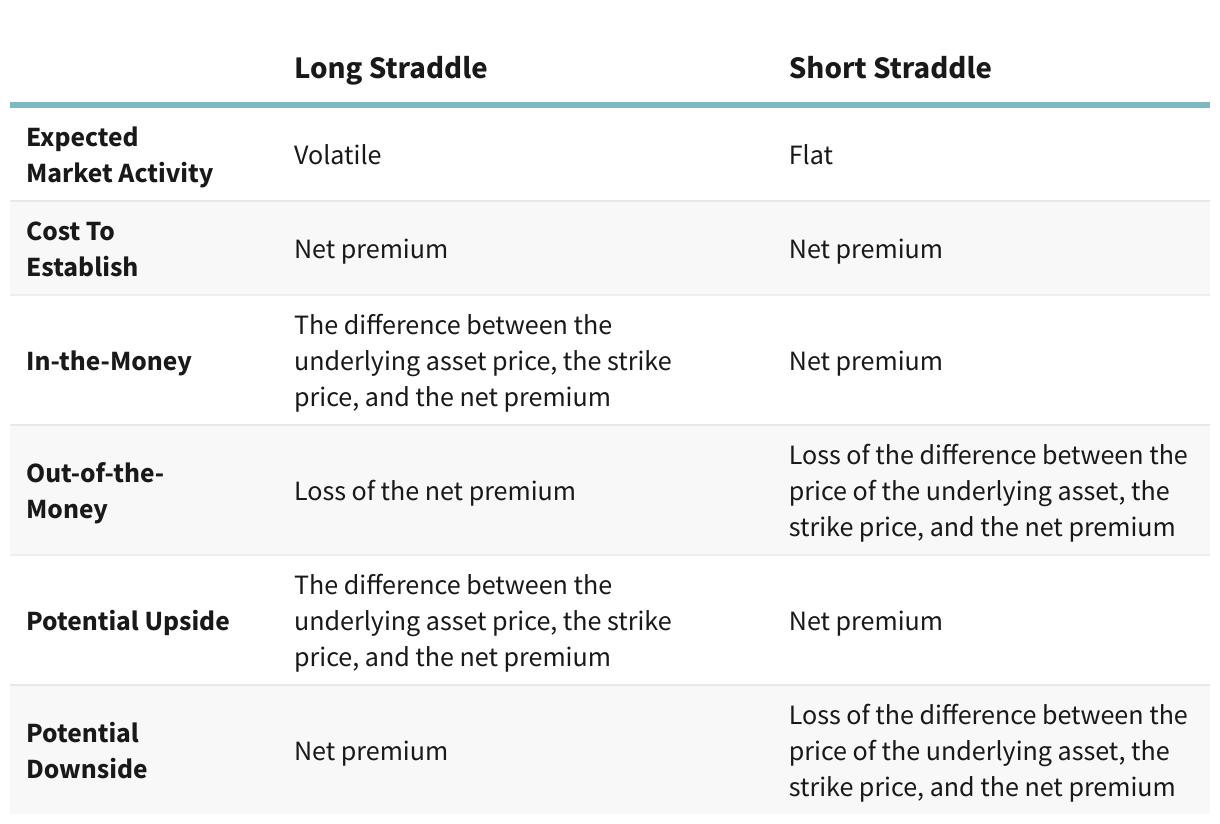Select Long Straddle's In-the-Money description text
This screenshot has height=824, width=1220.
pos(482,361)
